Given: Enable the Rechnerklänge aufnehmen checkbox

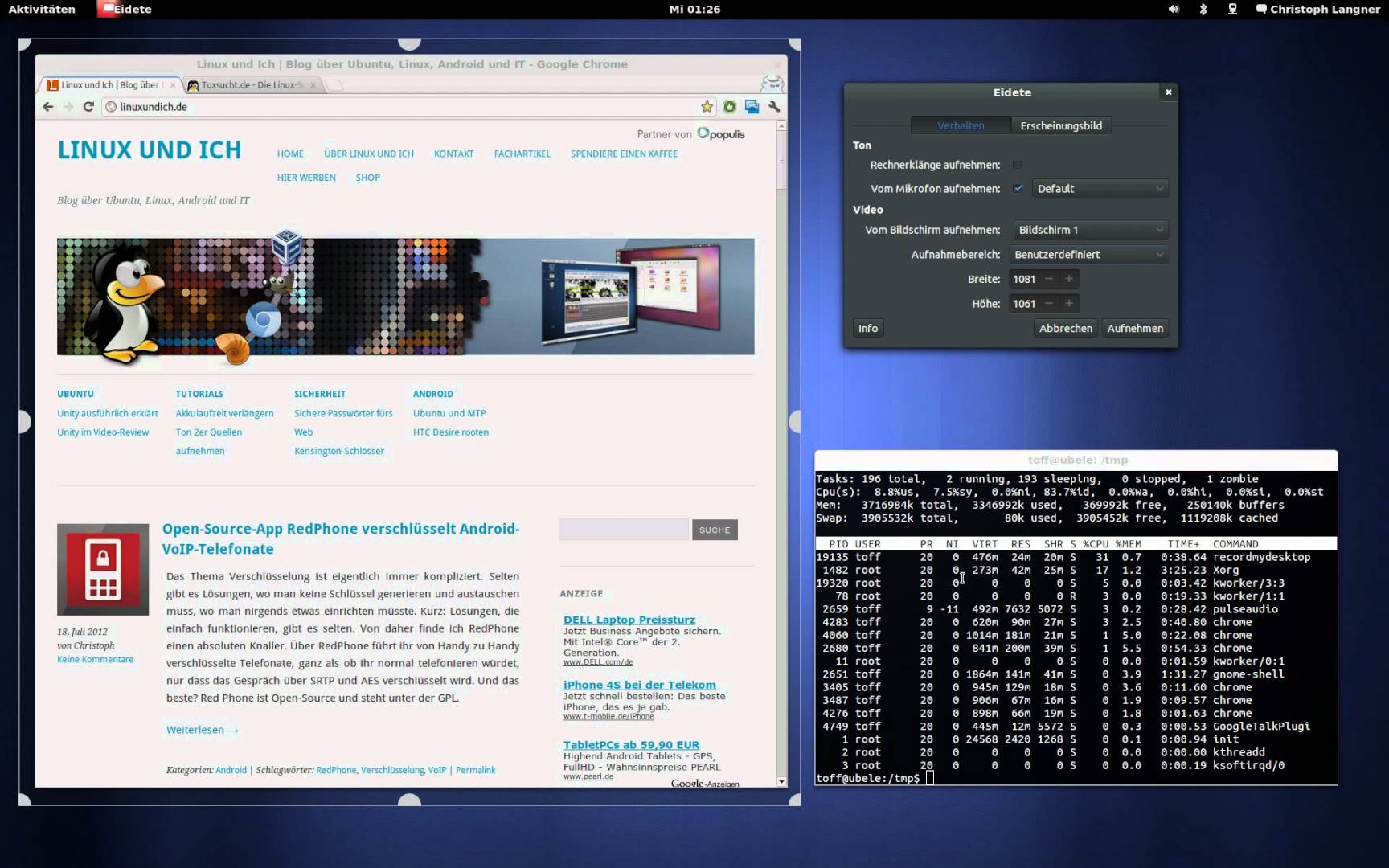Looking at the screenshot, I should pyautogui.click(x=1018, y=165).
